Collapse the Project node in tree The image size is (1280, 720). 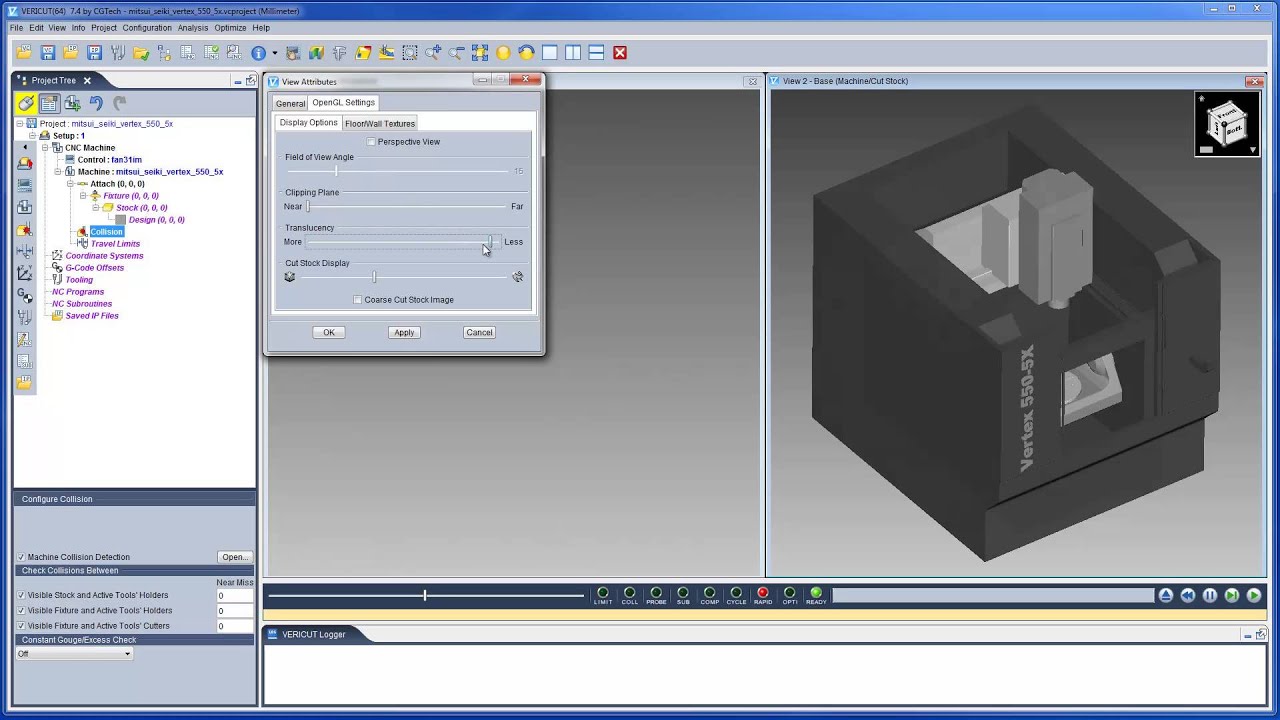[x=19, y=124]
